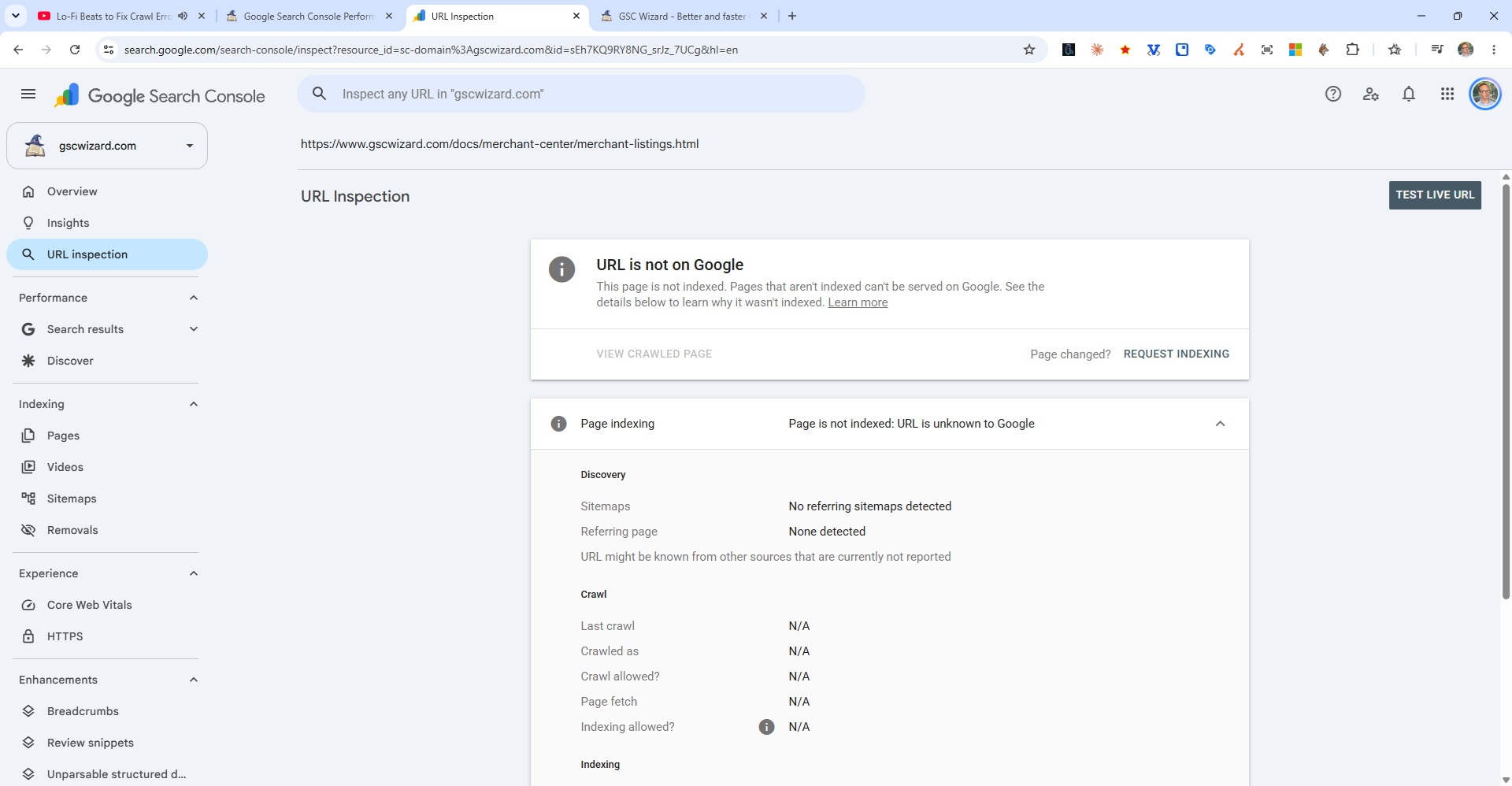Screen dimensions: 1512x786
Task: Follow the Learn more link
Action: click(x=858, y=302)
